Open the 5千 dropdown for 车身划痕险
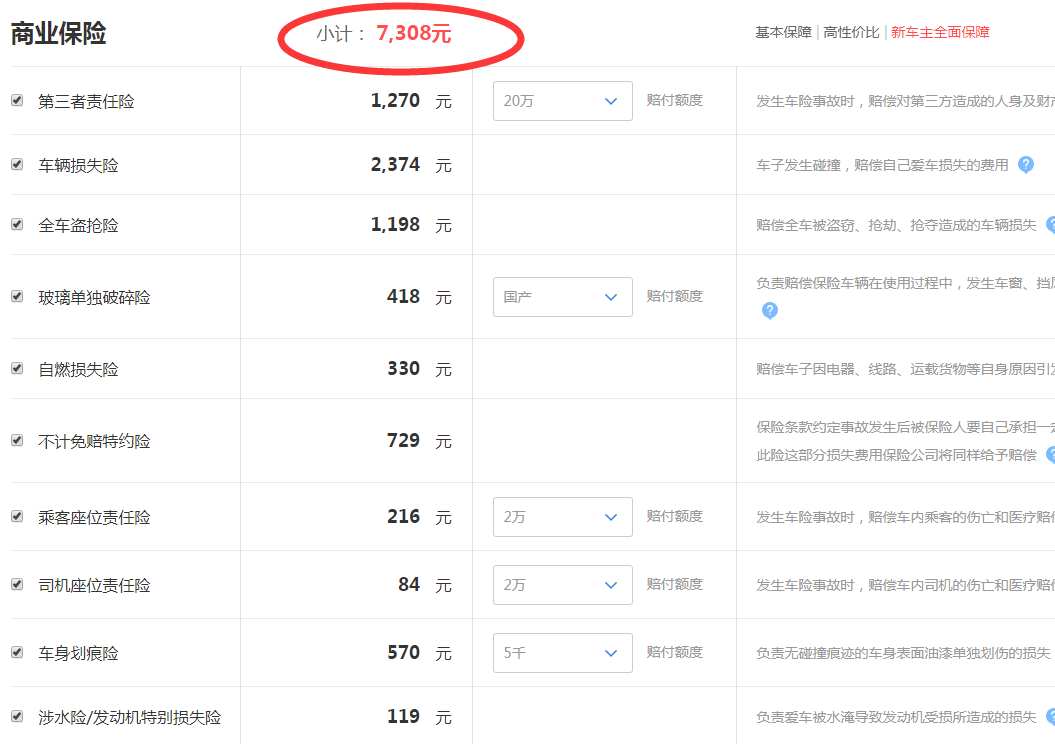This screenshot has width=1055, height=744. tap(562, 653)
